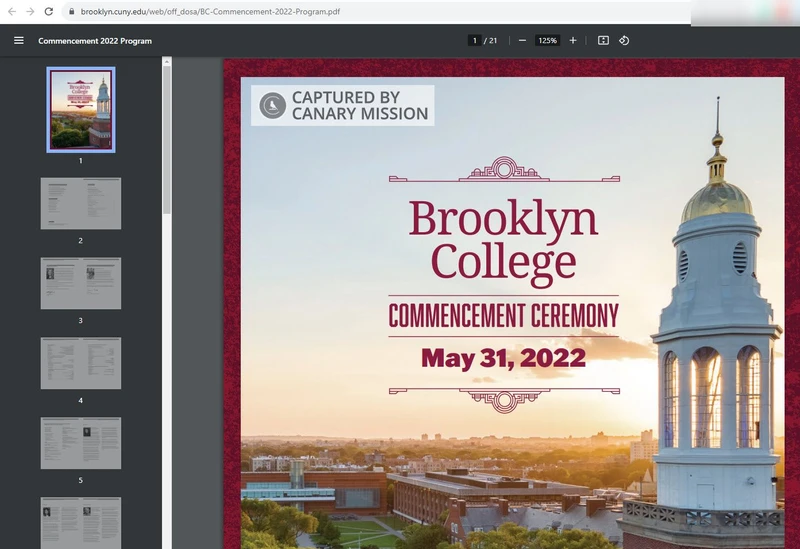Select the page 1 thumbnail
This screenshot has height=549, width=800.
coord(81,109)
